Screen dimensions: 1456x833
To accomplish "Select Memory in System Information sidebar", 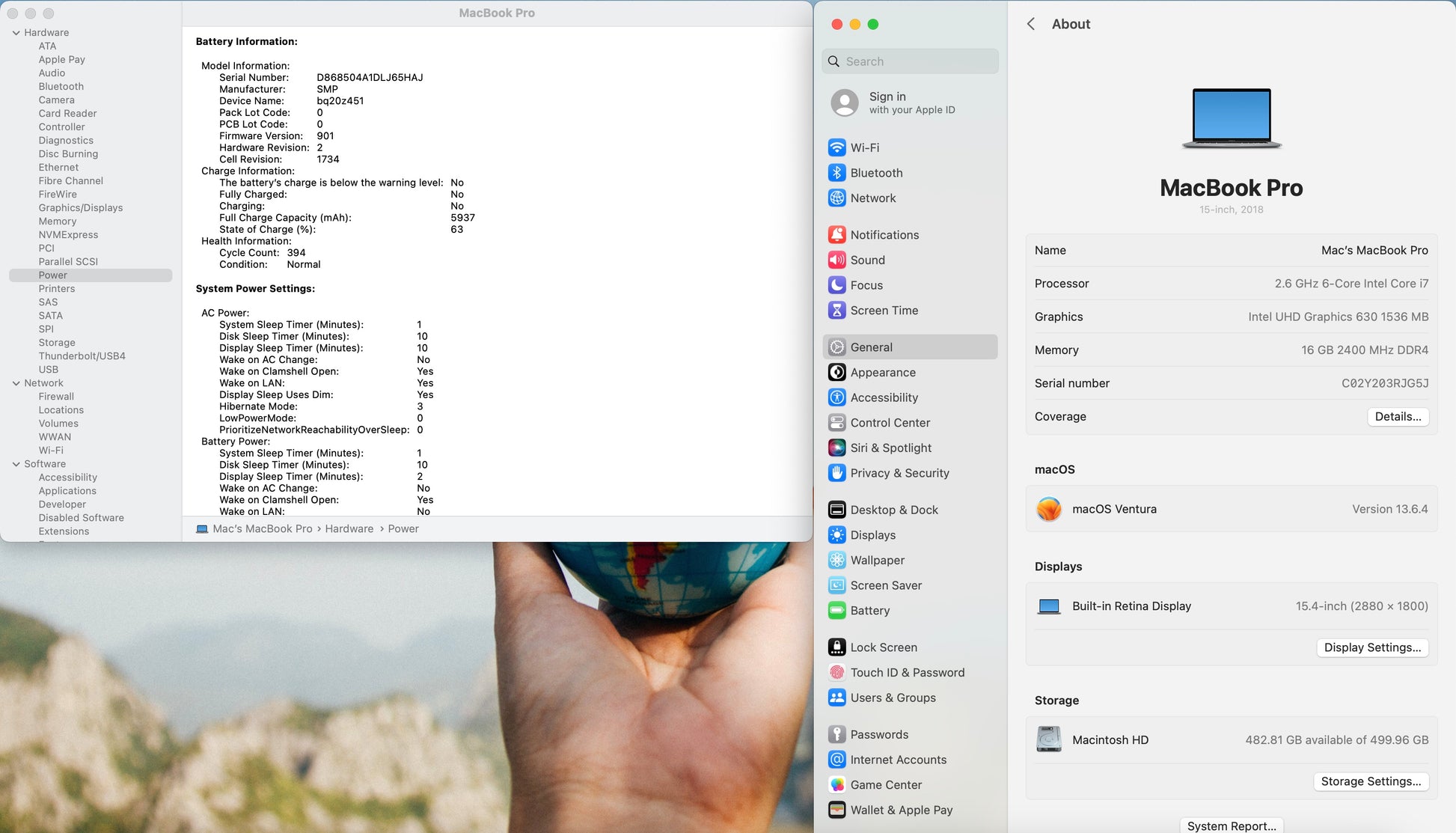I will coord(58,222).
